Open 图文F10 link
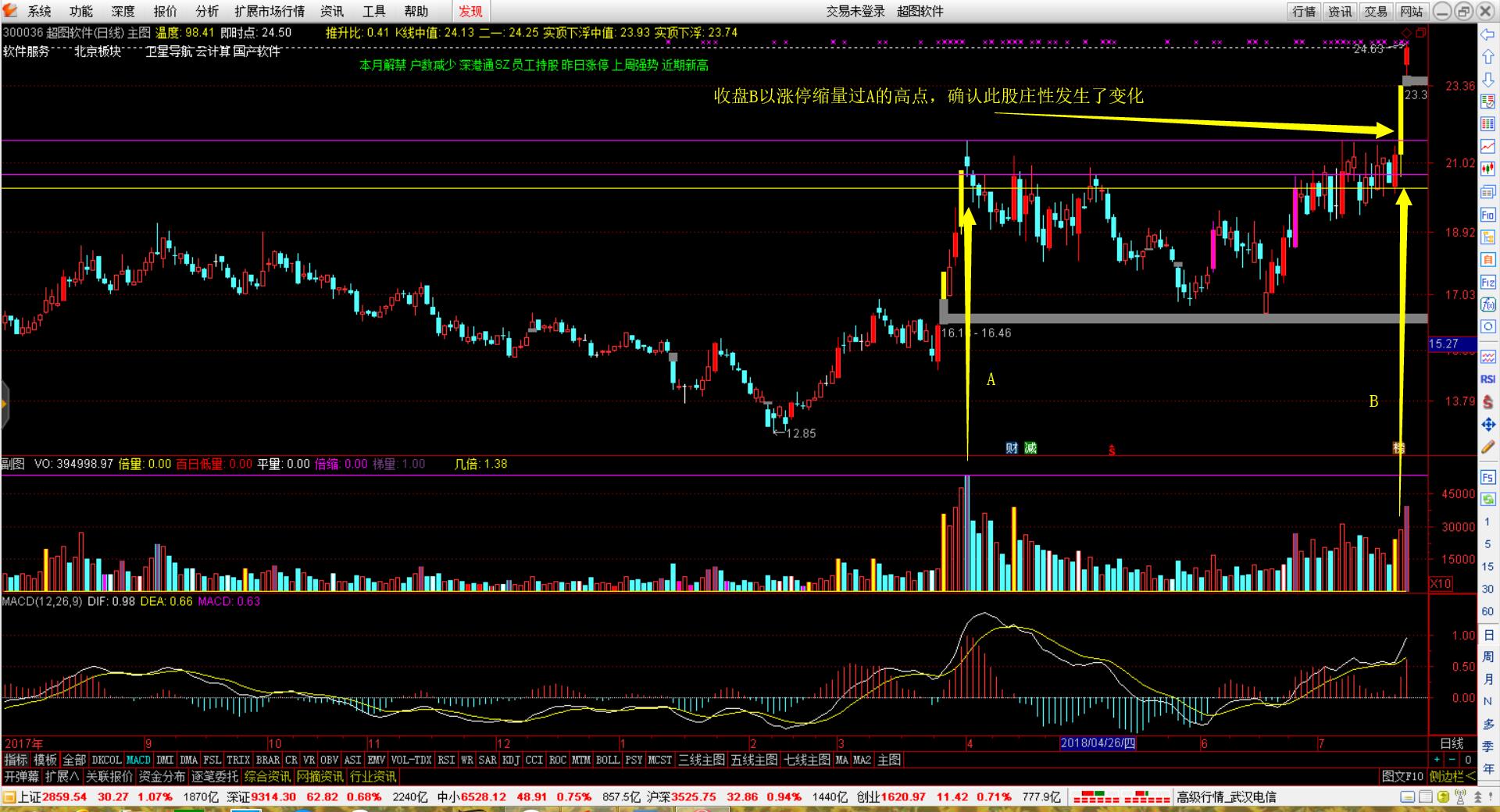Viewport: 1500px width, 812px height. (1403, 777)
